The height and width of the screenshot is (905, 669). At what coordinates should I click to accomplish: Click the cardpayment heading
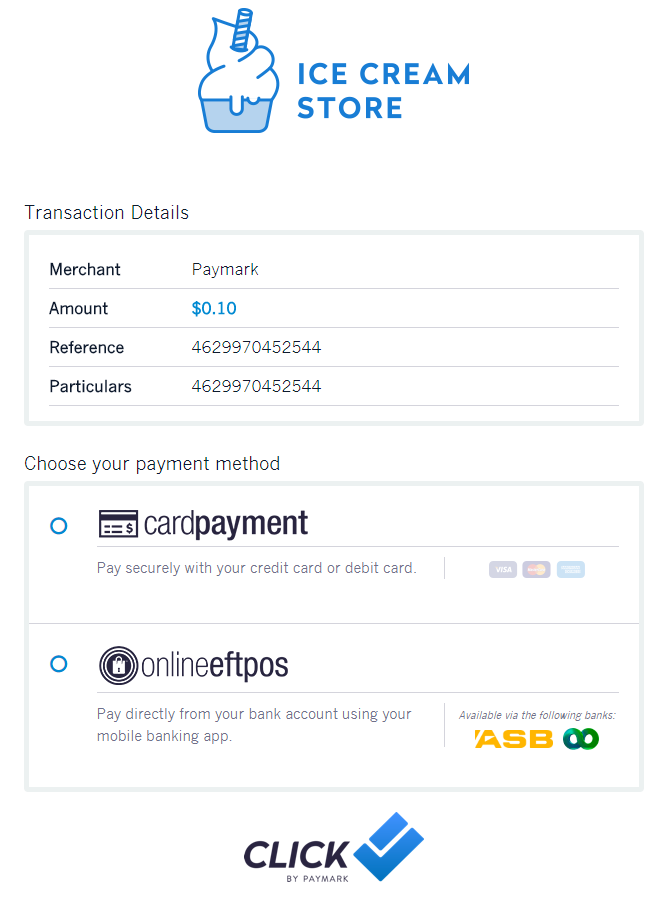pos(226,524)
